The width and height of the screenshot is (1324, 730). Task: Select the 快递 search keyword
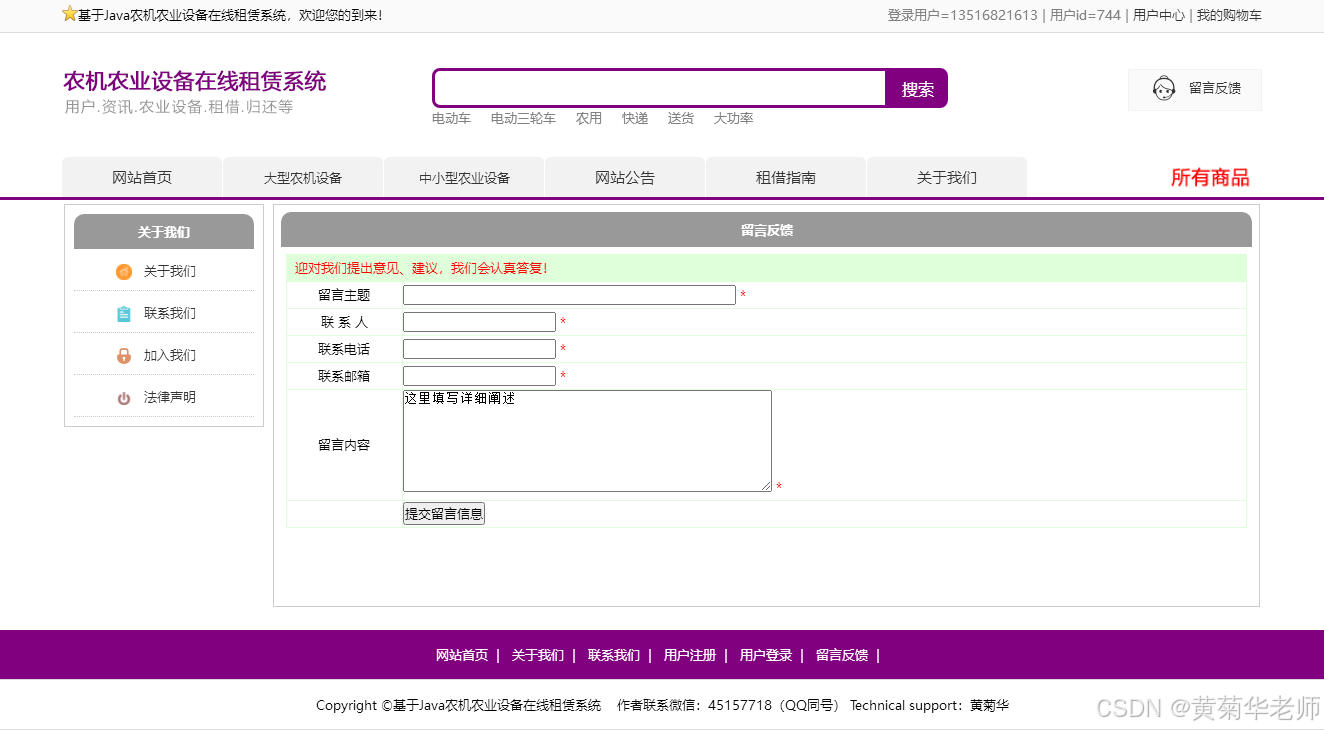point(635,118)
